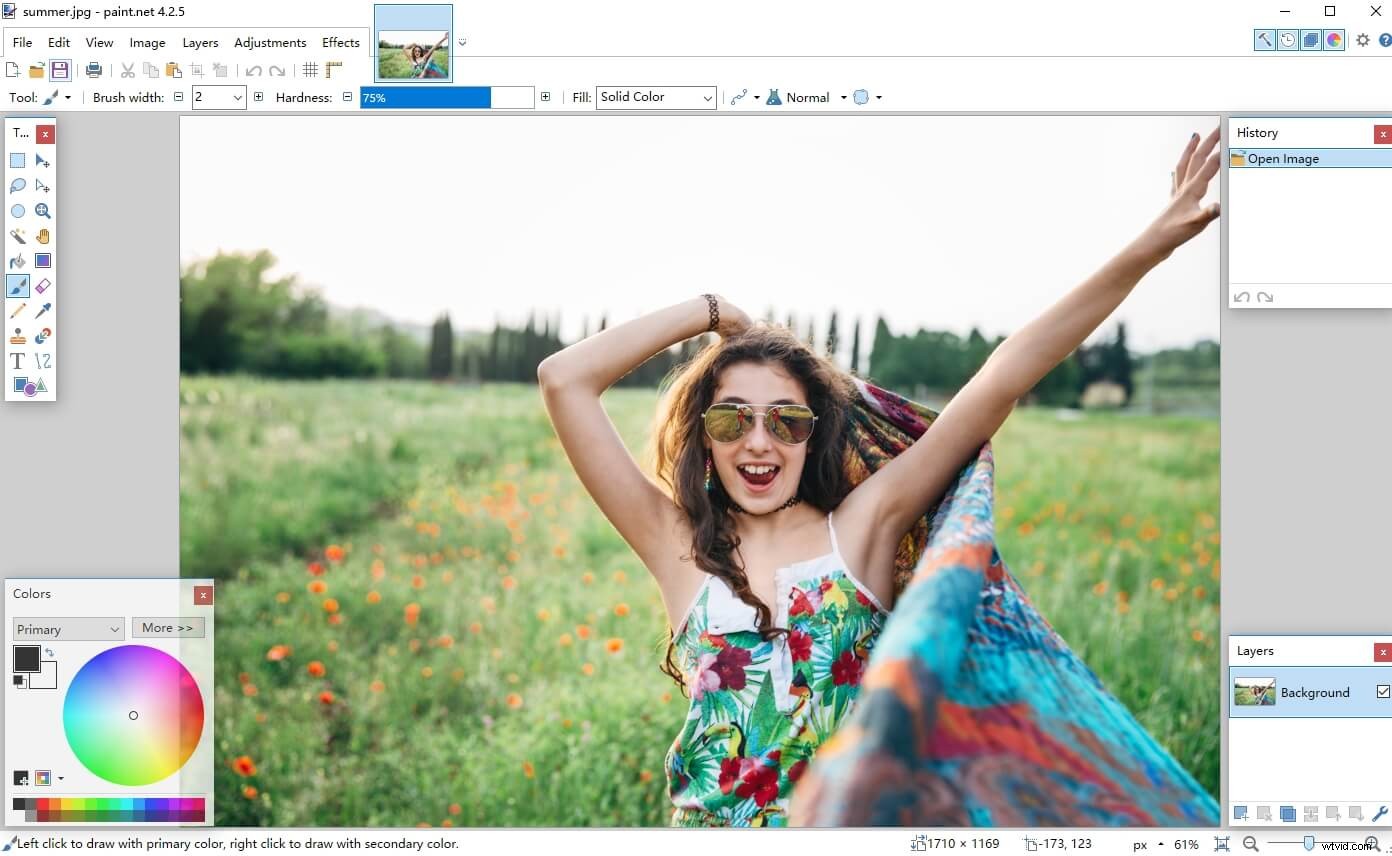The image size is (1392, 856).
Task: Open the Primary color mode dropdown
Action: click(x=67, y=628)
